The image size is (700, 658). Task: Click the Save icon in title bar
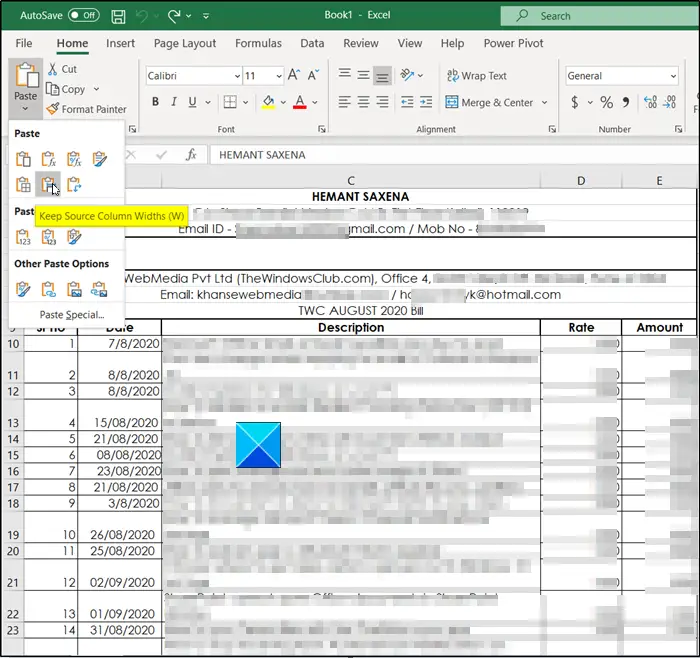pyautogui.click(x=118, y=16)
